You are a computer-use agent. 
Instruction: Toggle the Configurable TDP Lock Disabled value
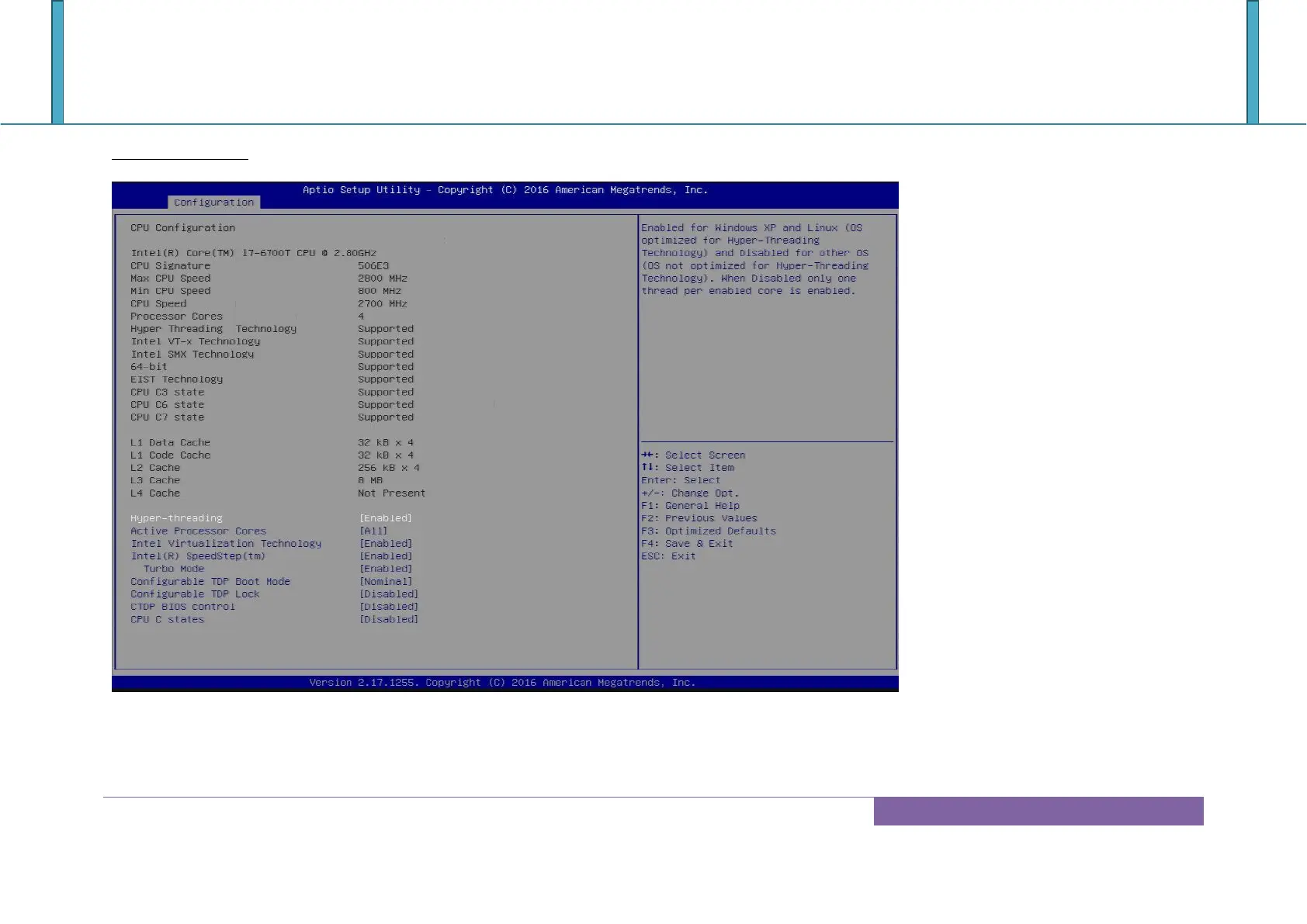pos(389,594)
